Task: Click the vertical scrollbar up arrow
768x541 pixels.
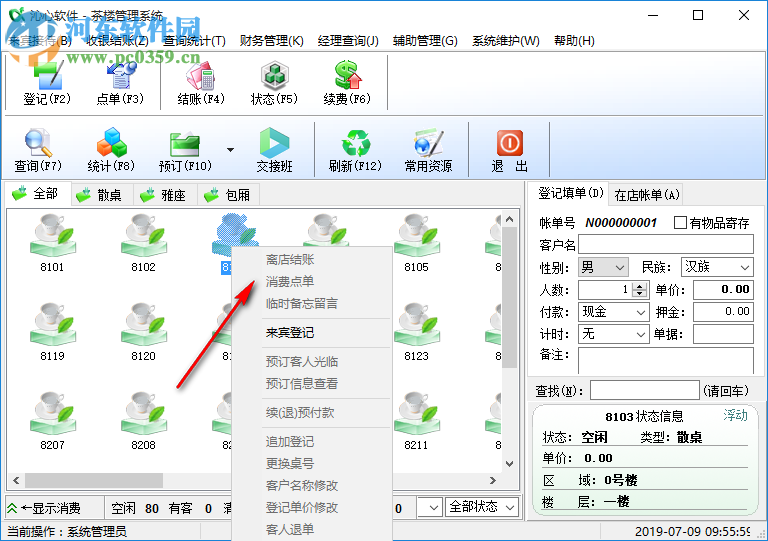Action: click(509, 219)
